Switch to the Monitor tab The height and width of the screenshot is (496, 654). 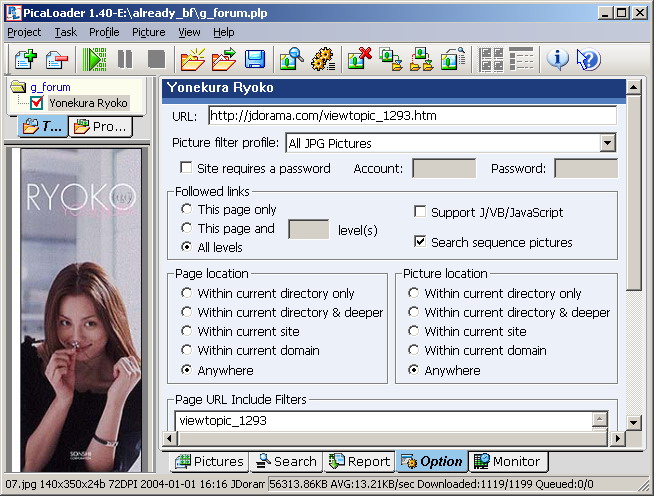(507, 461)
